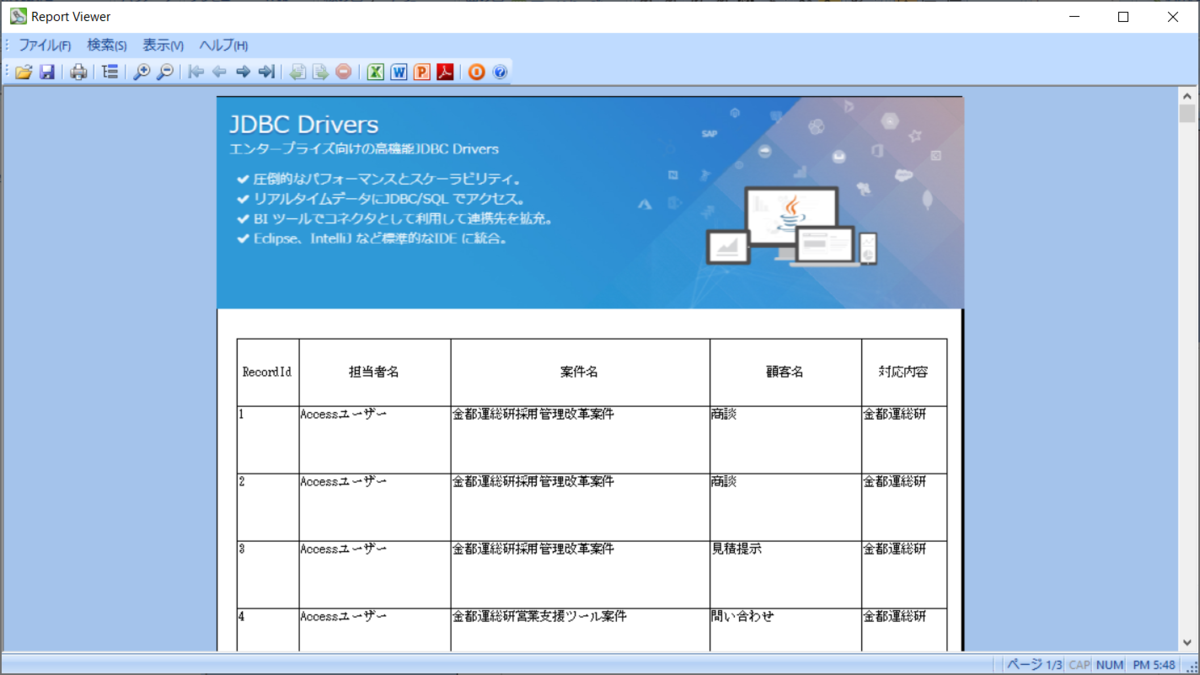Go to first page arrow icon
This screenshot has height=675, width=1200.
click(197, 72)
